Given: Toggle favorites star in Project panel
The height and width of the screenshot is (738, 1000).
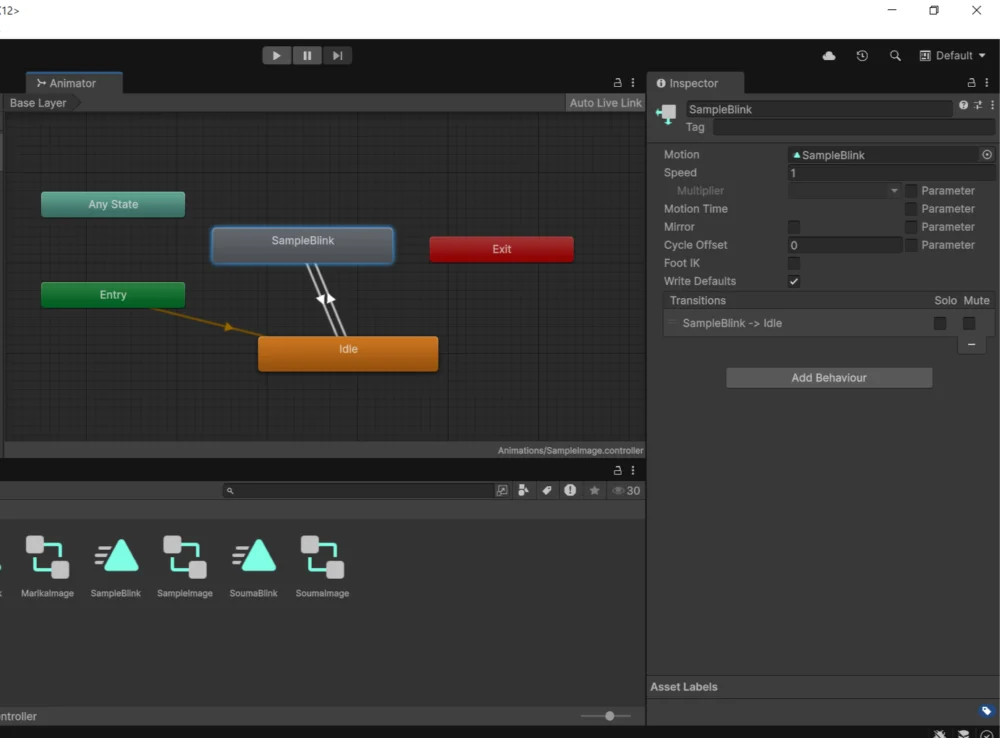Looking at the screenshot, I should [x=595, y=491].
